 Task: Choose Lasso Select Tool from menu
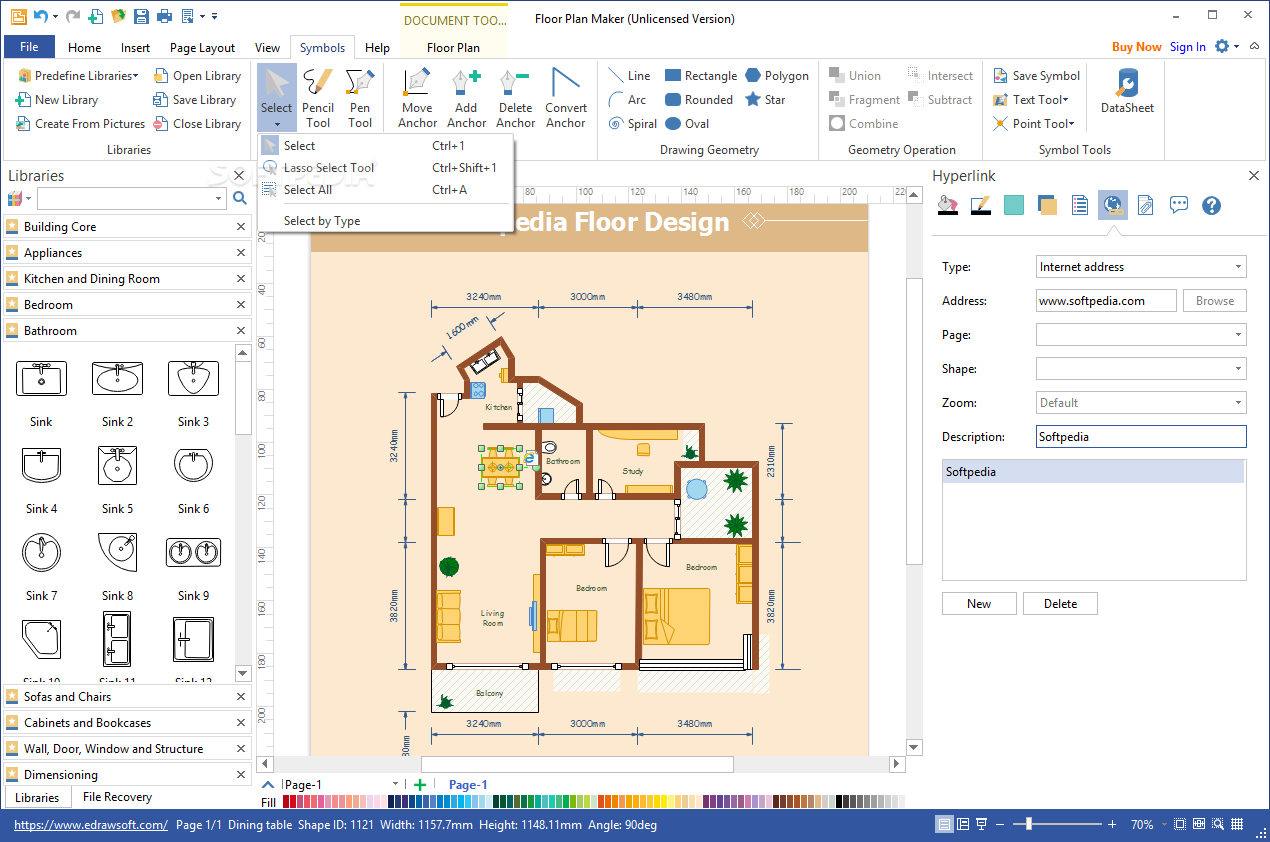tap(385, 168)
